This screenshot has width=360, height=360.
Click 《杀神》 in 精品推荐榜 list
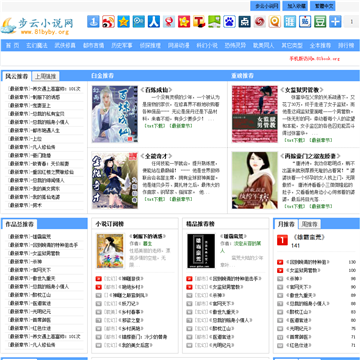click(x=217, y=295)
